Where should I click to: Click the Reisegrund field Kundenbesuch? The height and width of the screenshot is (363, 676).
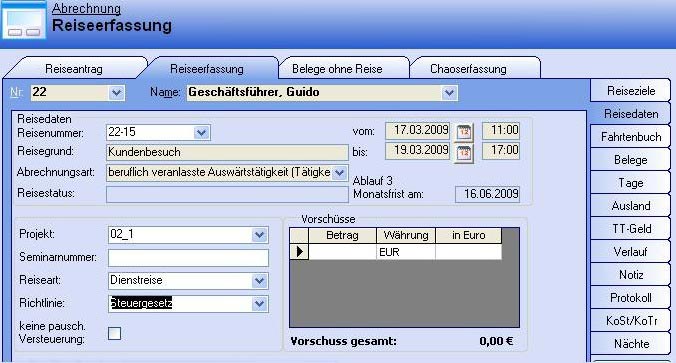coord(227,152)
